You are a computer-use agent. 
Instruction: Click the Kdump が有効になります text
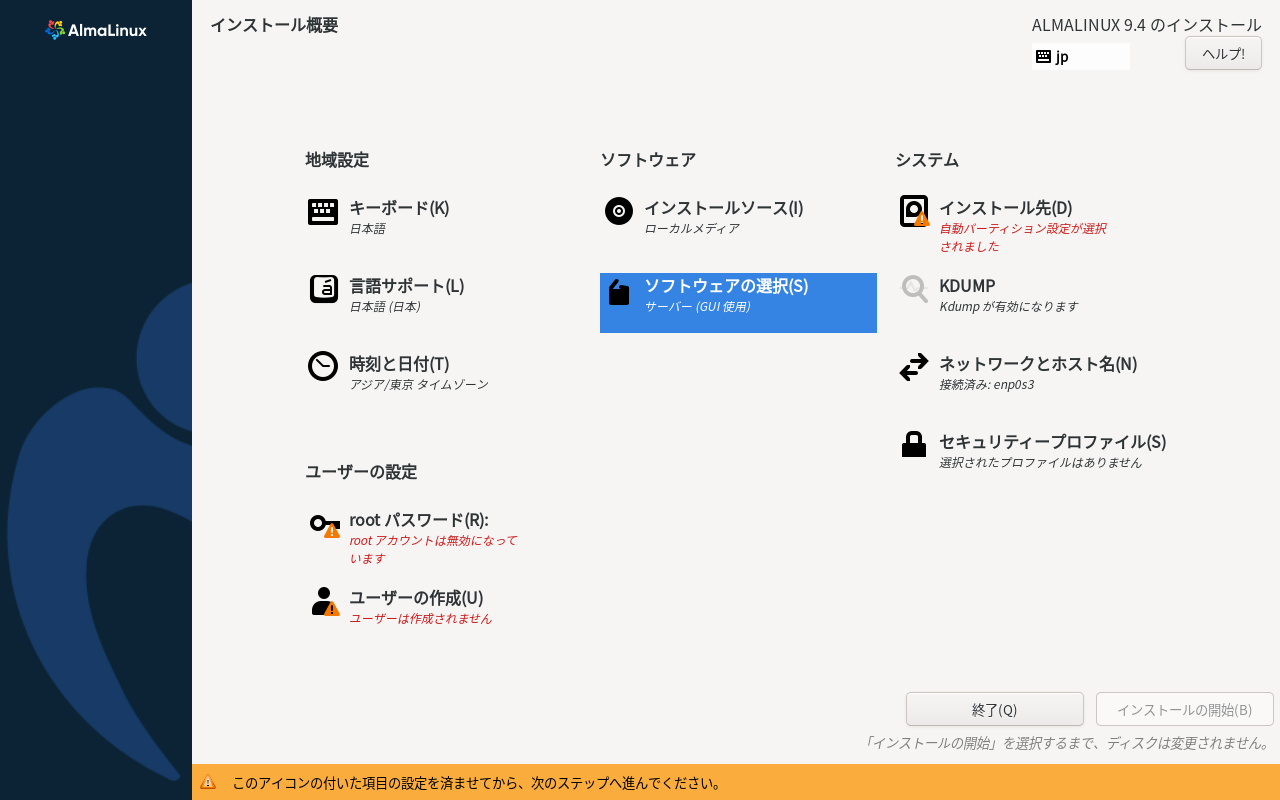point(1009,306)
